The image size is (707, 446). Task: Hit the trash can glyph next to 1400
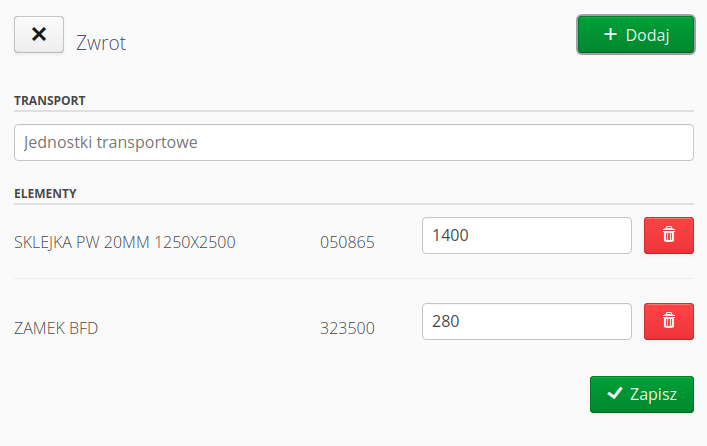[668, 236]
